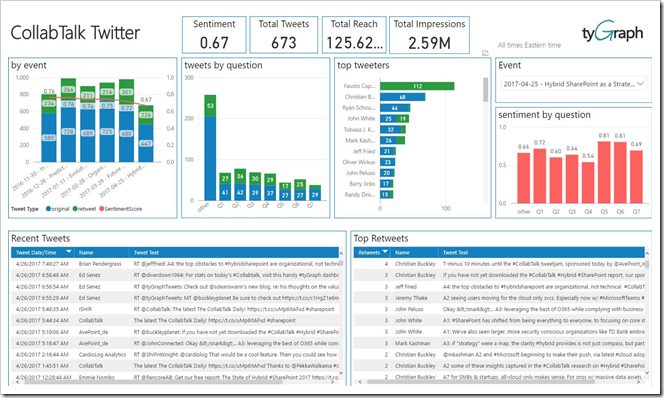This screenshot has height=398, width=664.
Task: Click 'Mark Kashman' in Top Retweets
Action: pos(412,343)
